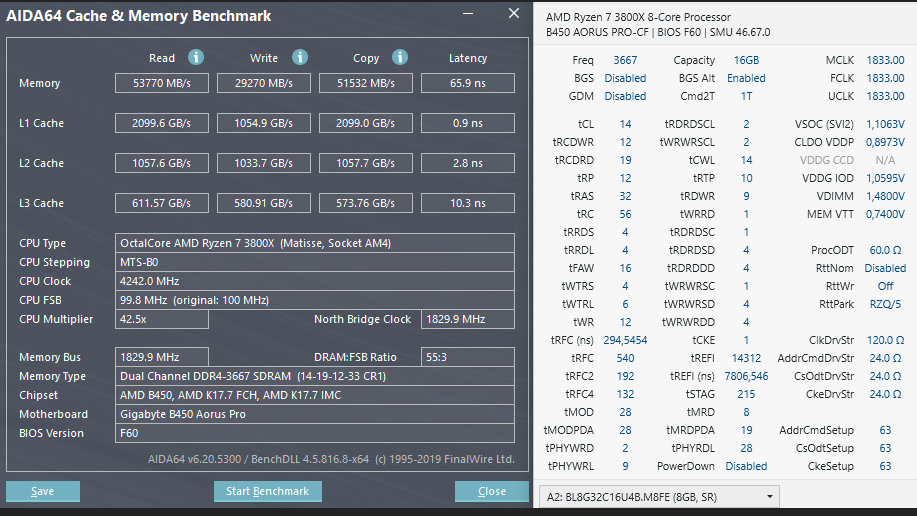Select the DRAM:FSB Ratio field 55:3
Image resolution: width=917 pixels, height=516 pixels.
(468, 357)
